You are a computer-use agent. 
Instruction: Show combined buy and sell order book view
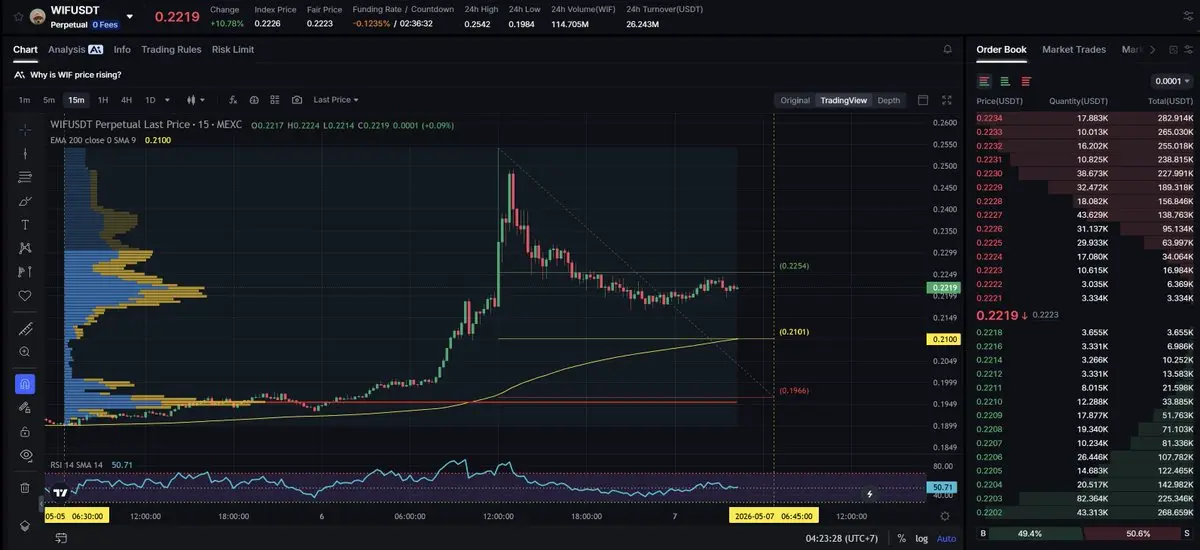(x=985, y=81)
